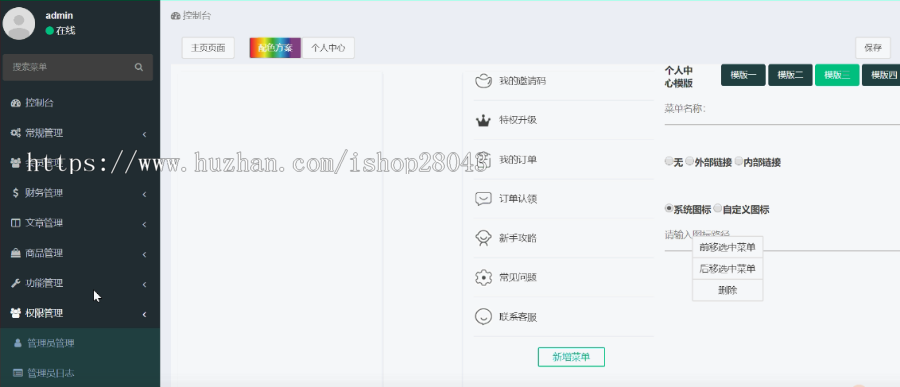Select the 内部链接 radio option
Screen dimensions: 900x387
point(739,161)
